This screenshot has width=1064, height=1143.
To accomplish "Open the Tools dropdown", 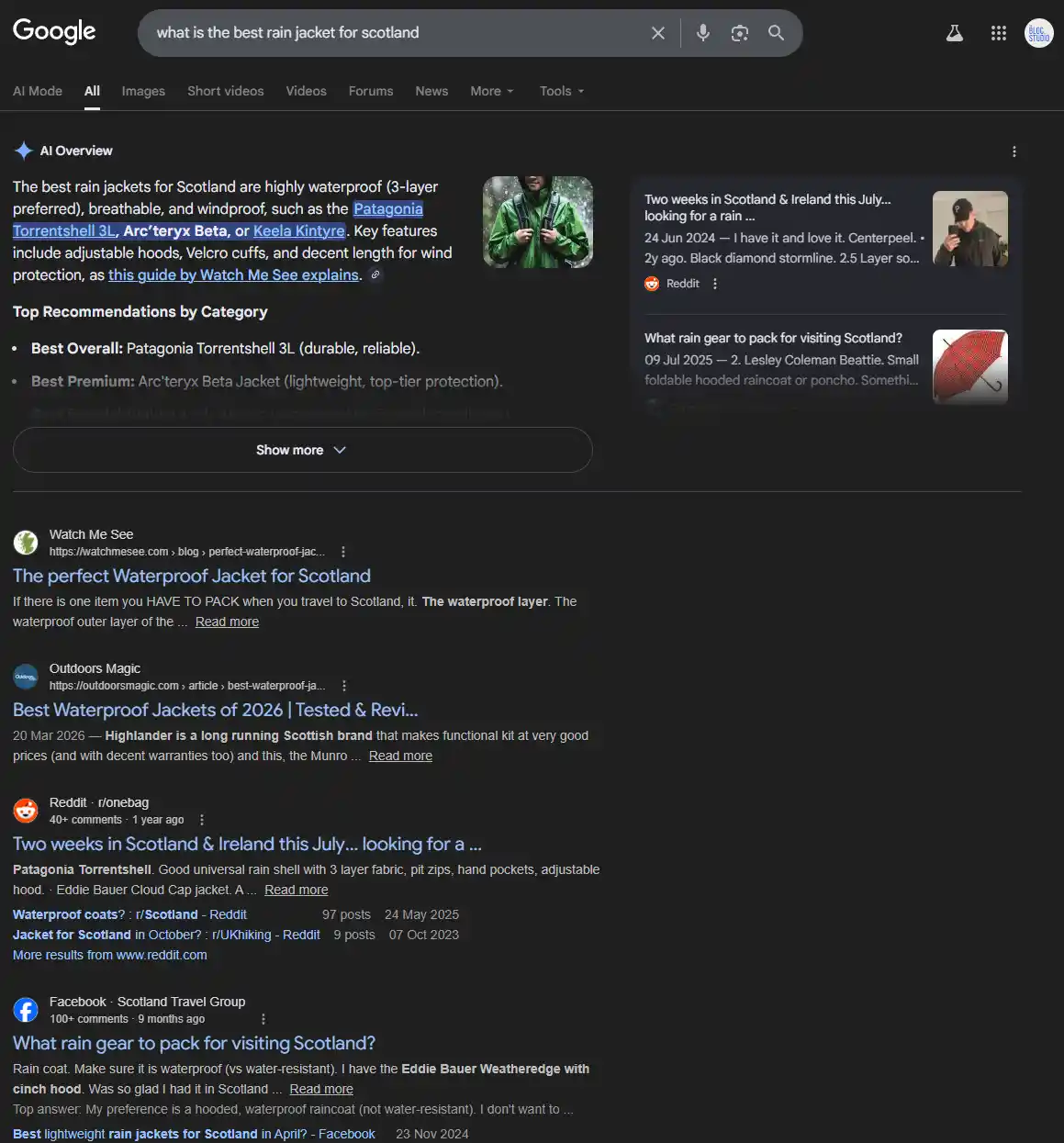I will 561,91.
